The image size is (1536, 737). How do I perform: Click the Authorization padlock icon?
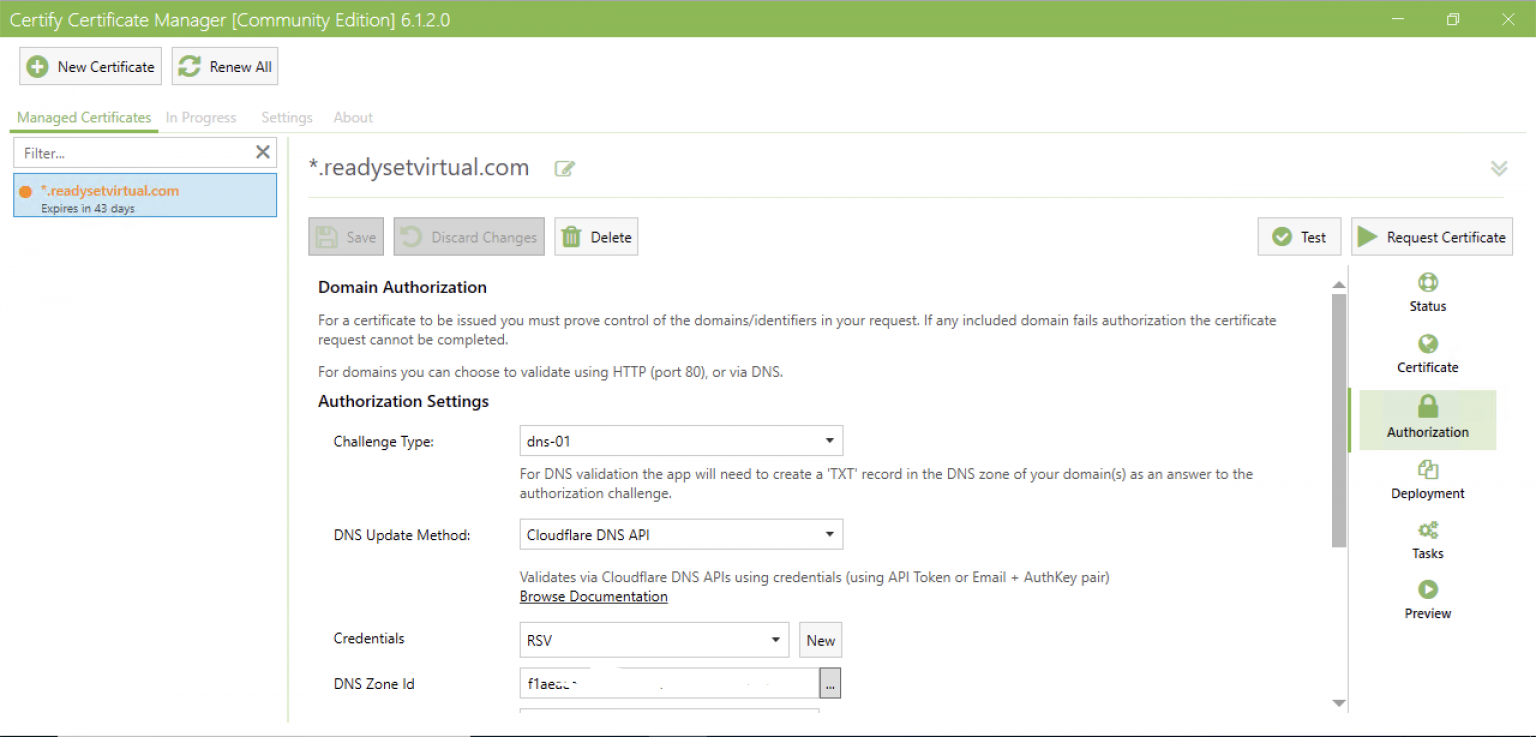[x=1427, y=406]
